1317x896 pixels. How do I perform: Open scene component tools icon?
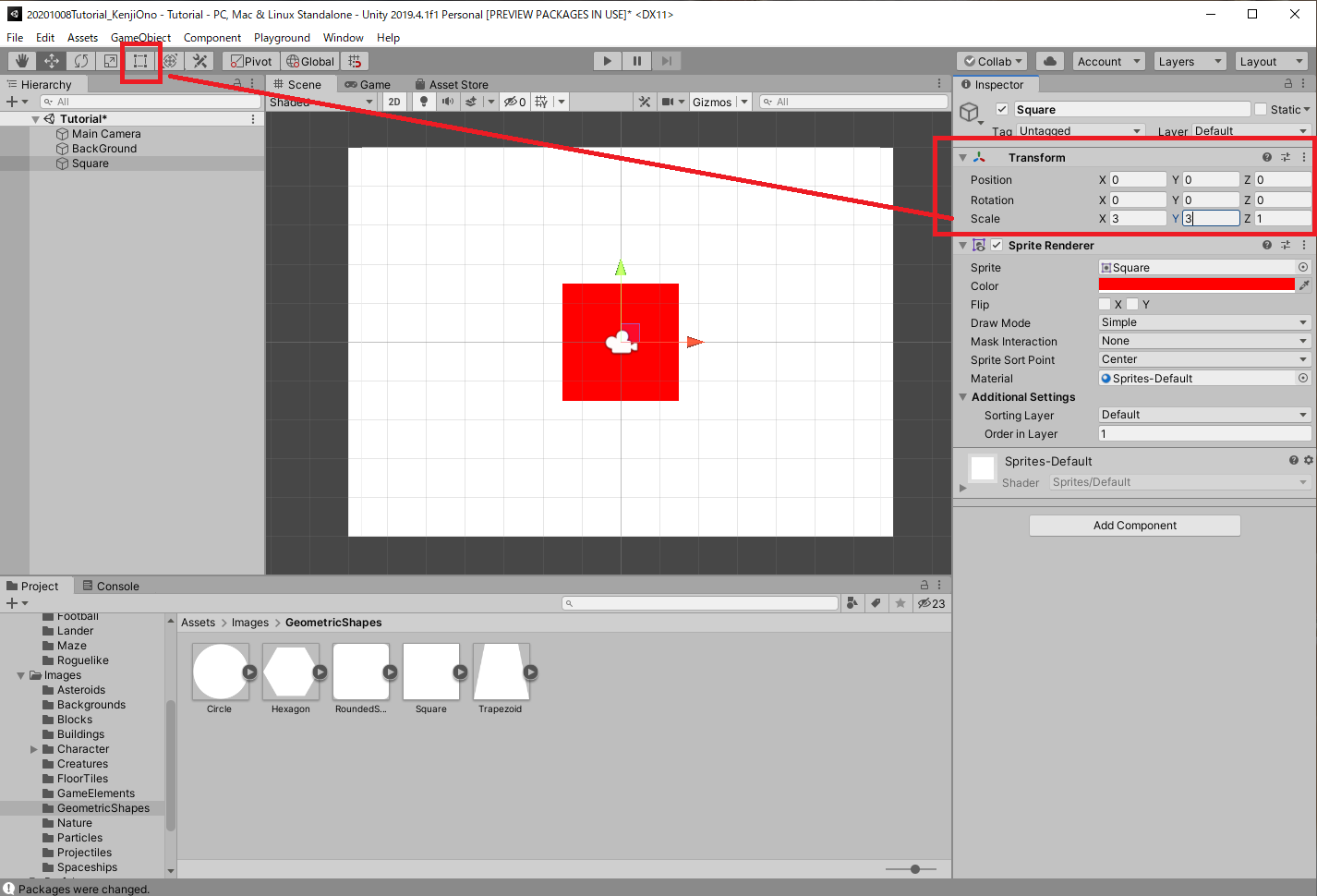tap(645, 102)
